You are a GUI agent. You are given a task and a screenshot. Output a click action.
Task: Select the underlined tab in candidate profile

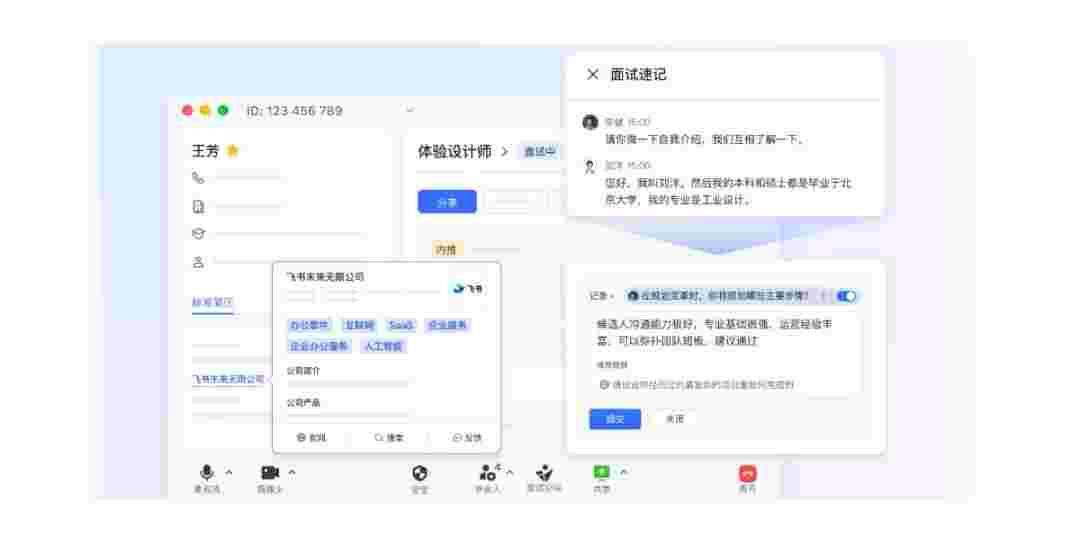pos(213,302)
